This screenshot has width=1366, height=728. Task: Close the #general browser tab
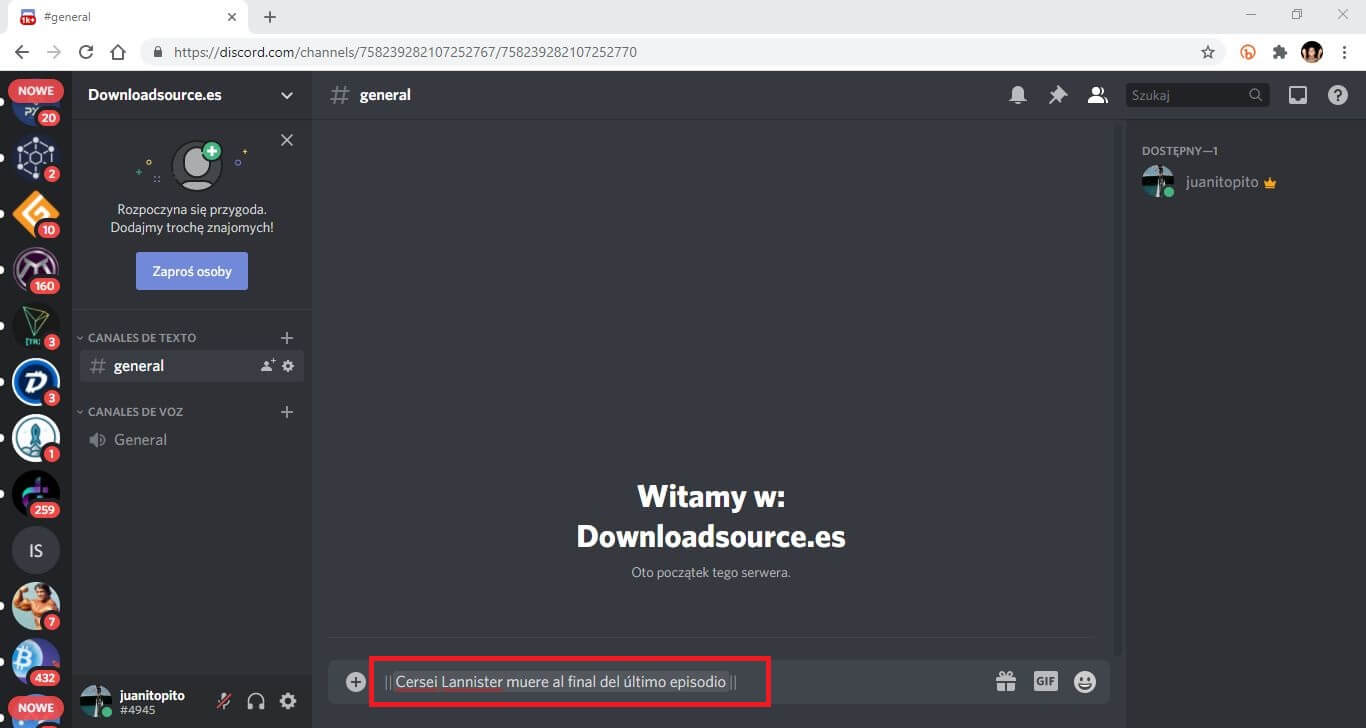coord(231,17)
